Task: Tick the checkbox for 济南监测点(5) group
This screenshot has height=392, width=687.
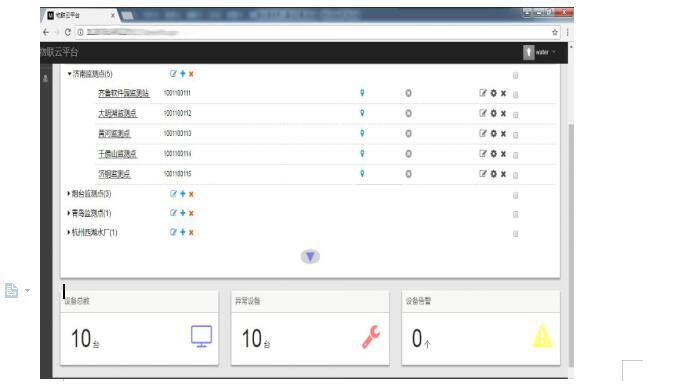Action: [516, 75]
